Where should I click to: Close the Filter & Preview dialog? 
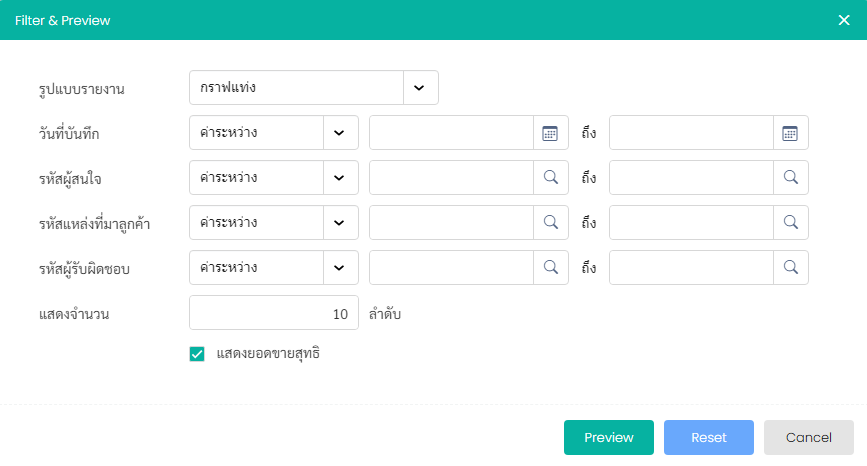tap(844, 20)
